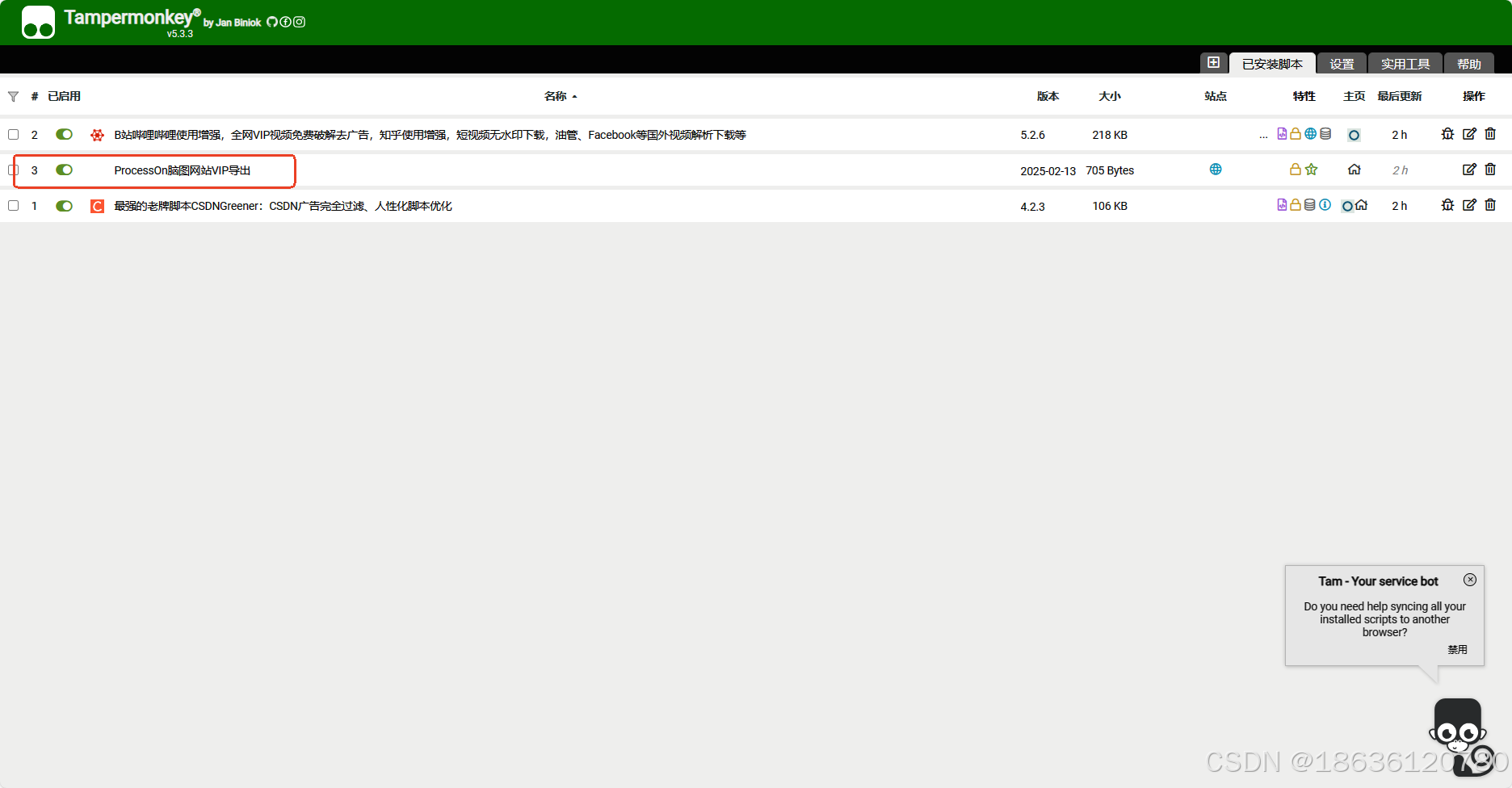
Task: Select the checkbox for ProcessOn script
Action: pos(14,170)
